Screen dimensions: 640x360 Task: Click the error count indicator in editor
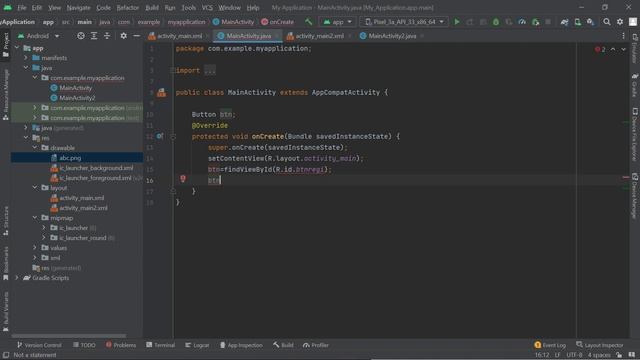click(x=600, y=49)
